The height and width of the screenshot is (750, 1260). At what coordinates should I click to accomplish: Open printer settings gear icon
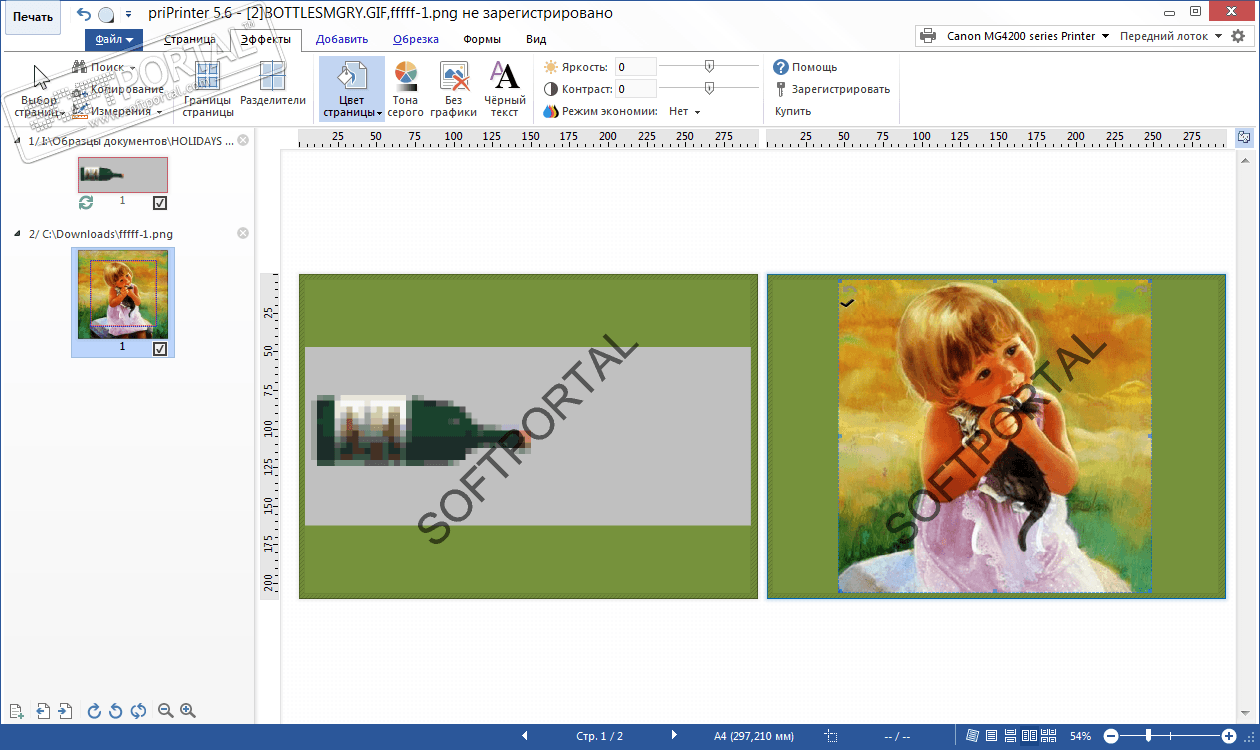1238,36
